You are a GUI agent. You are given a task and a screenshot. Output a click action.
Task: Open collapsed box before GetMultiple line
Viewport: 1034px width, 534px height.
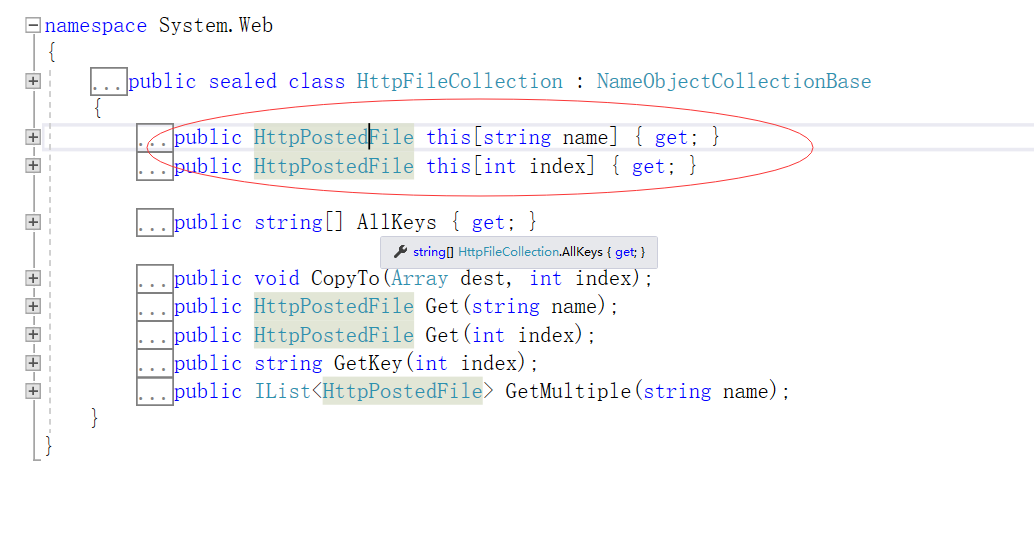(x=155, y=391)
